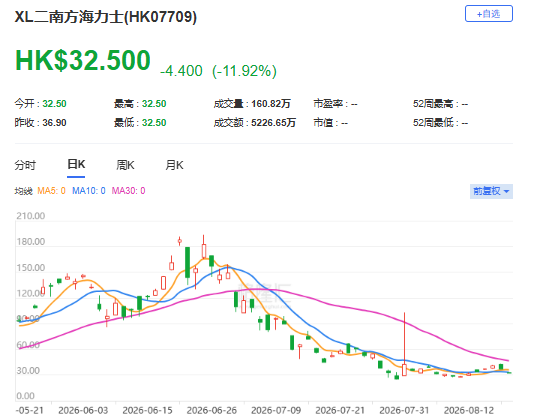
Task: Click the 最低 32.50 value
Action: click(154, 122)
